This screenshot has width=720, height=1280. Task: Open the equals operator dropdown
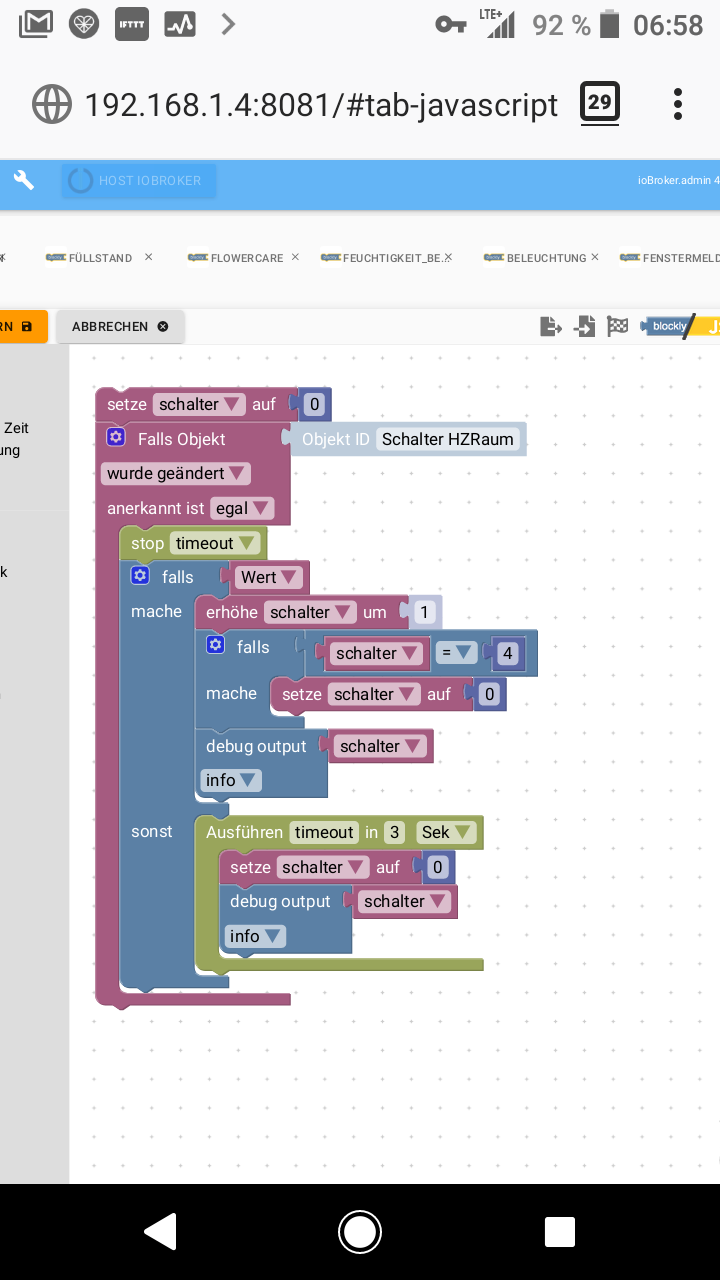pos(456,653)
